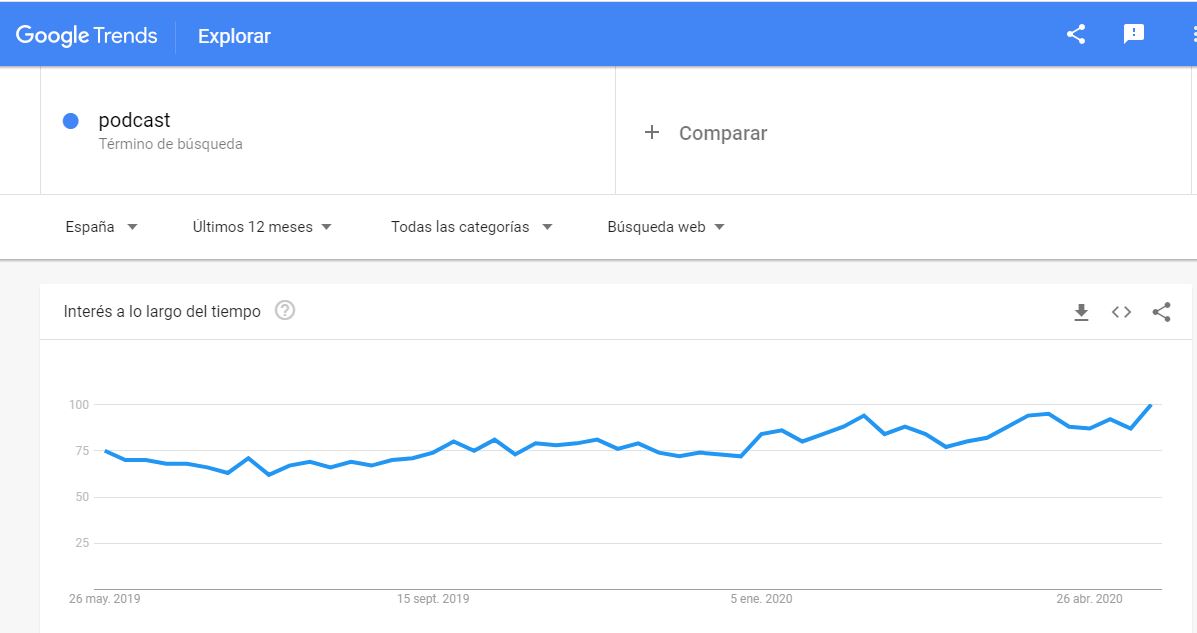Click the embed code icon for the chart
The height and width of the screenshot is (633, 1197).
click(1121, 312)
